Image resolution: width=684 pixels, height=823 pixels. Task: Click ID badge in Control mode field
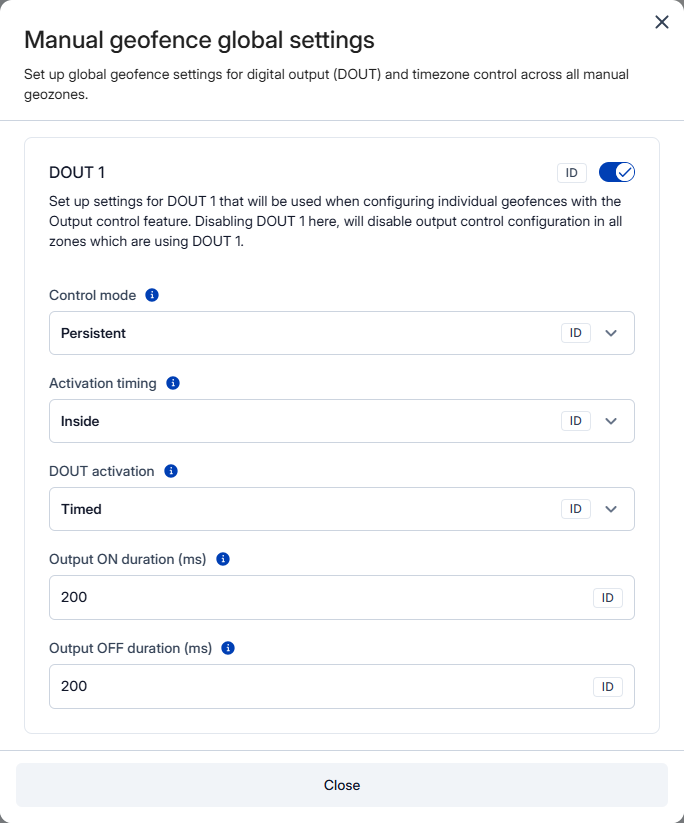pyautogui.click(x=575, y=333)
